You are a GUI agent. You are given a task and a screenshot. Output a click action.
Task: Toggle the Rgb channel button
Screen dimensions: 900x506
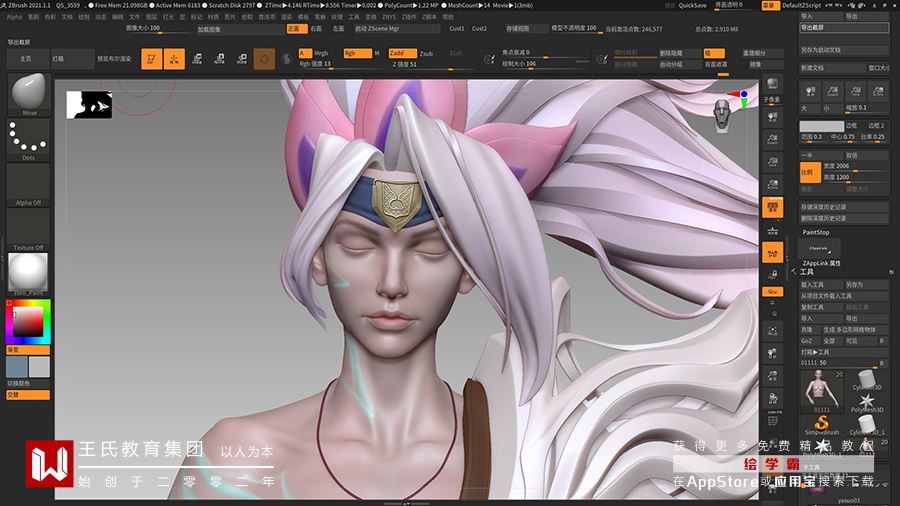[356, 52]
